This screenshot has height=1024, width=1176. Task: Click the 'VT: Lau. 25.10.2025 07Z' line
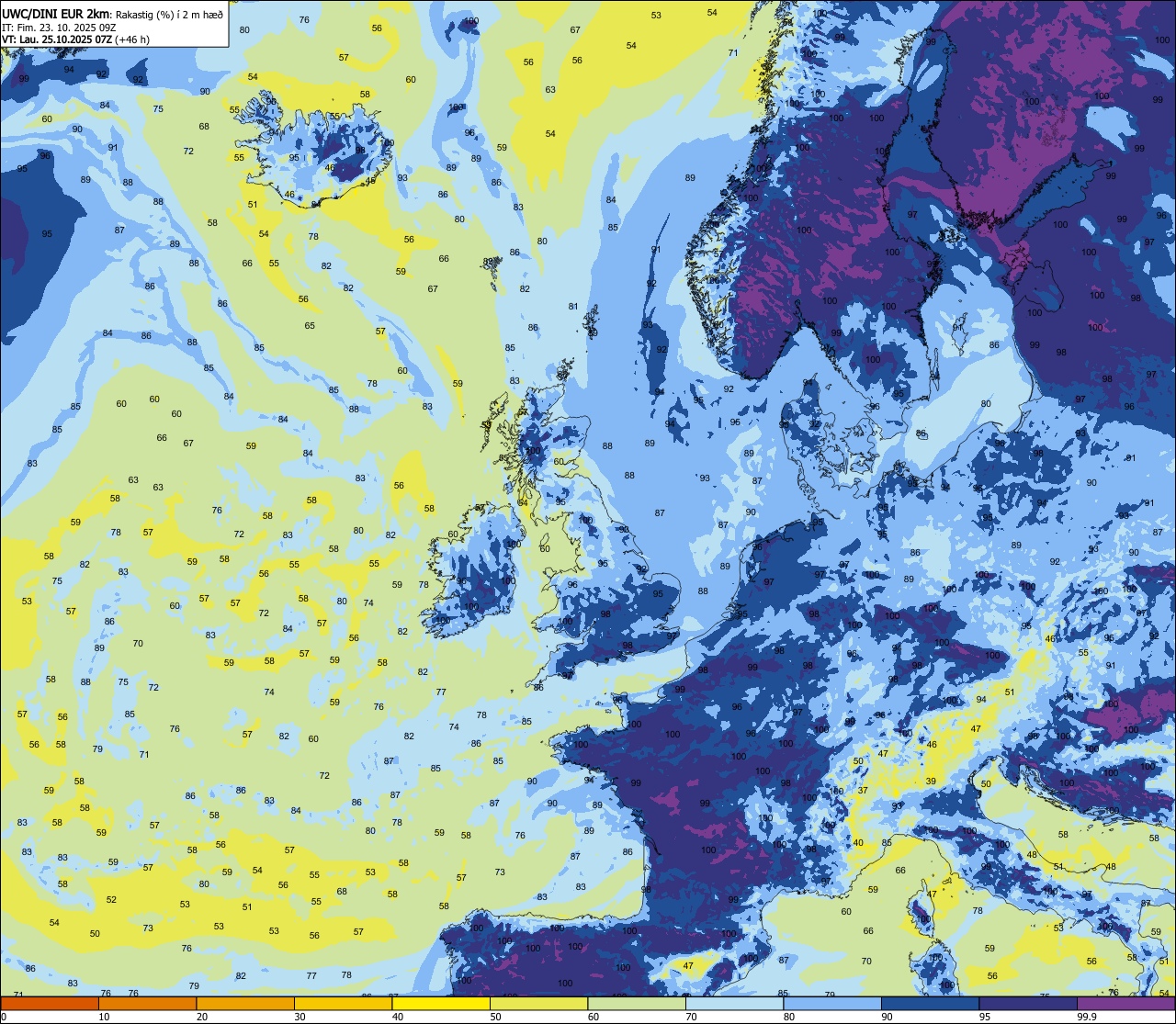58,39
